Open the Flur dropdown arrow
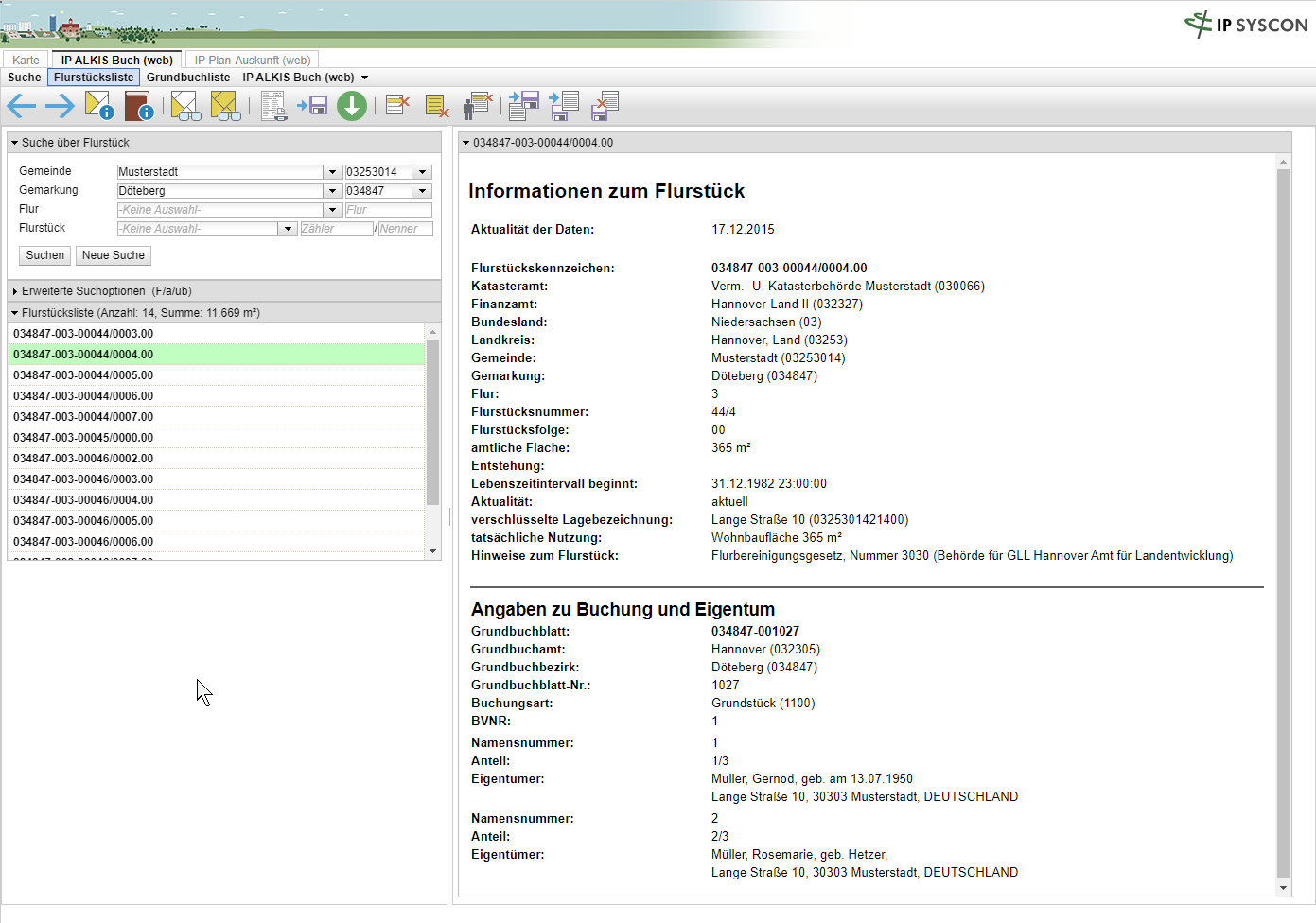Viewport: 1316px width, 923px height. point(332,210)
